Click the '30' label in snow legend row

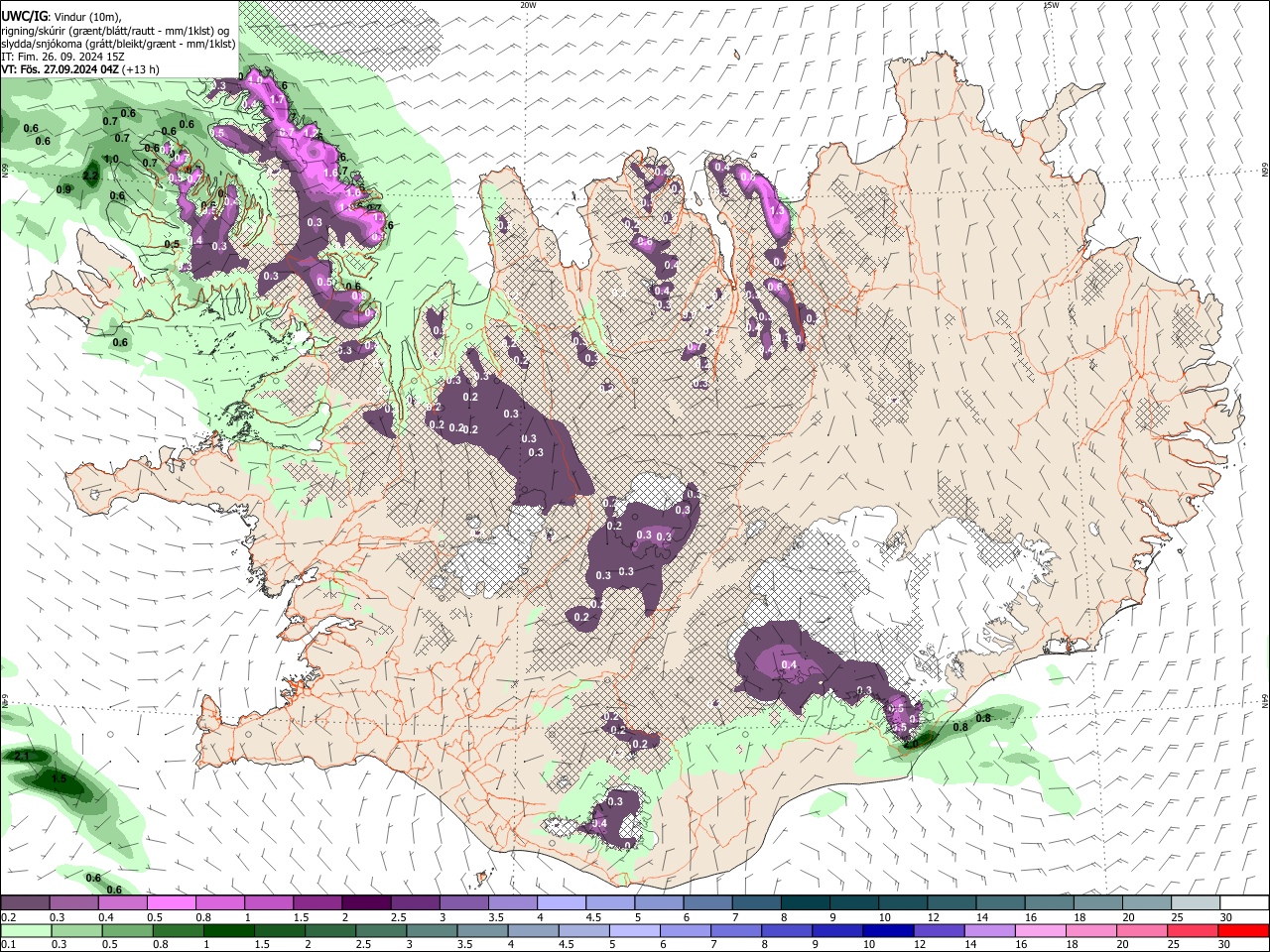tap(1225, 917)
